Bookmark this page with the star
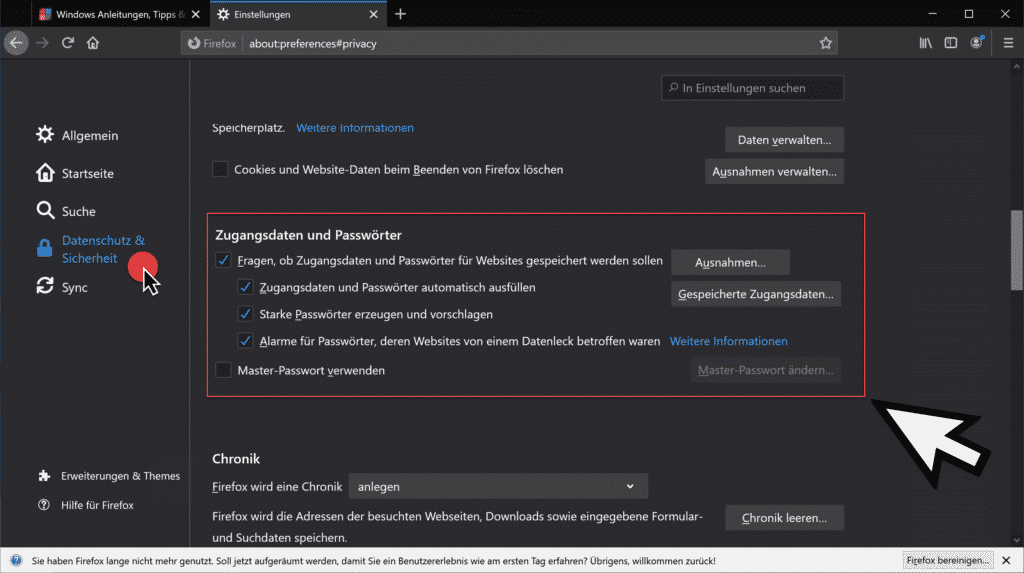1024x573 pixels. 825,43
